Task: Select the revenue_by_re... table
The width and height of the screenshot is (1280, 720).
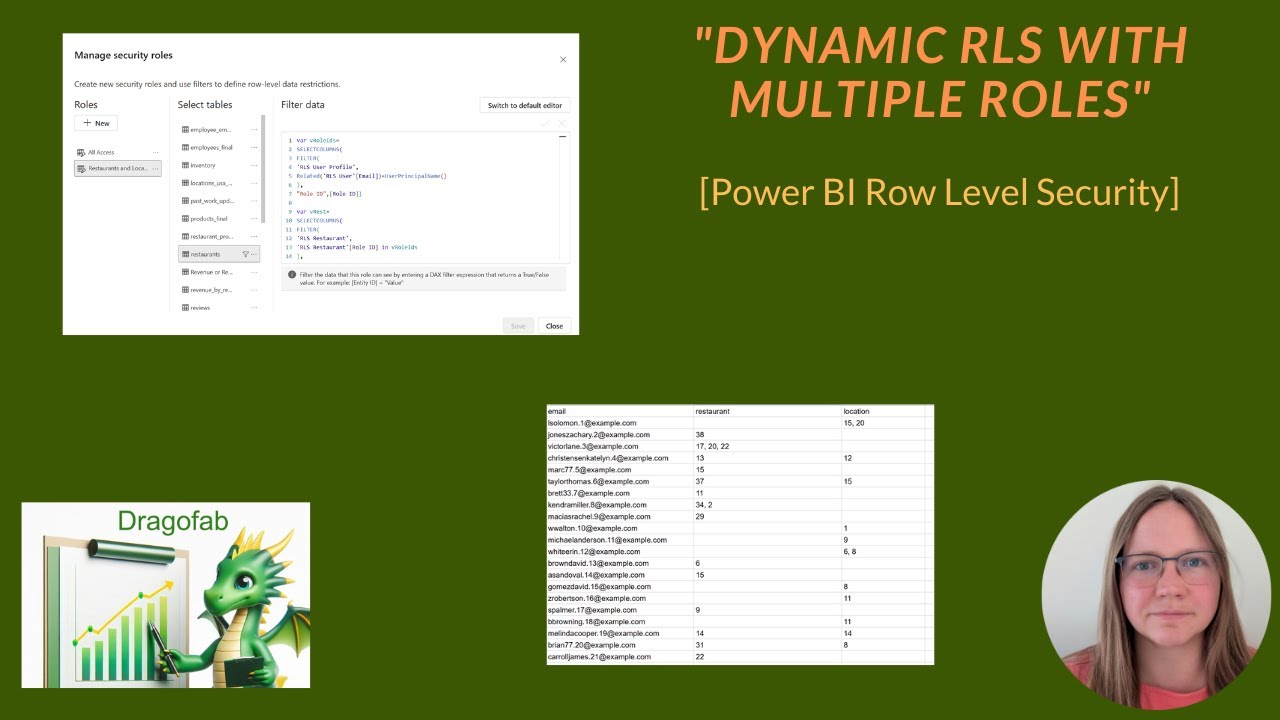Action: pyautogui.click(x=219, y=290)
